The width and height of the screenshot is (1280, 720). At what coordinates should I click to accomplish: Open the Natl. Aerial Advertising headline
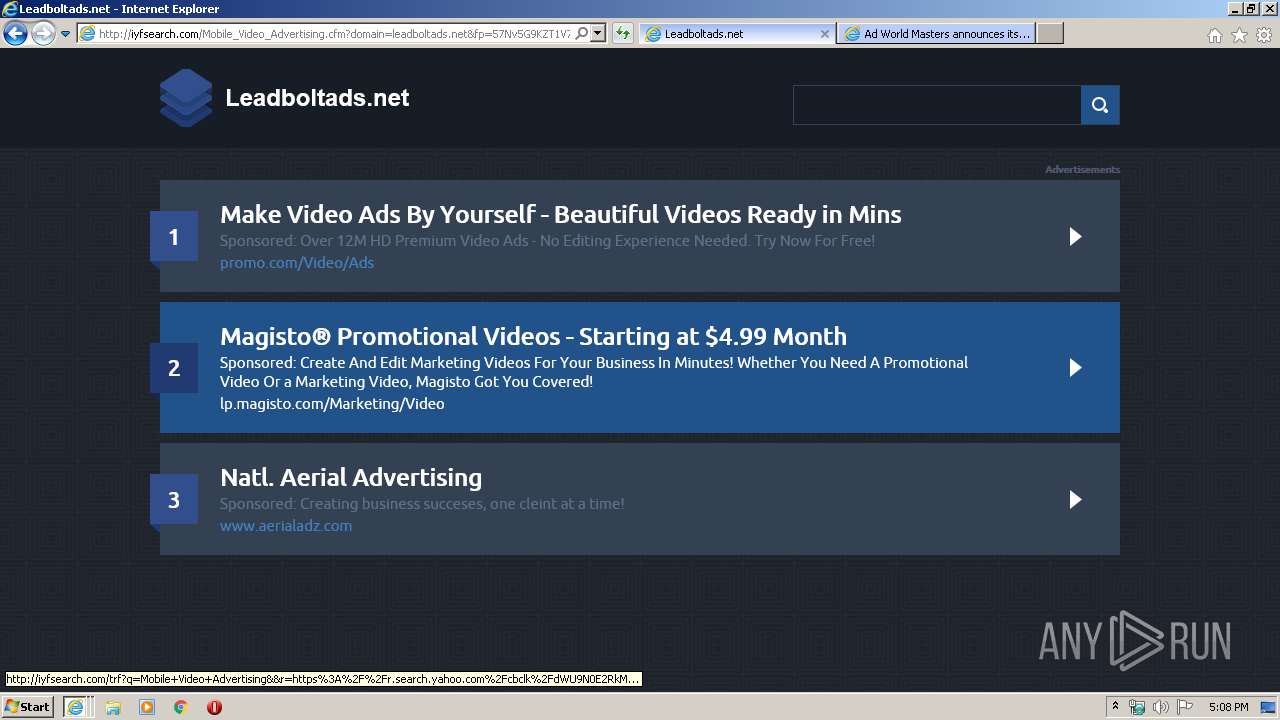click(x=351, y=477)
